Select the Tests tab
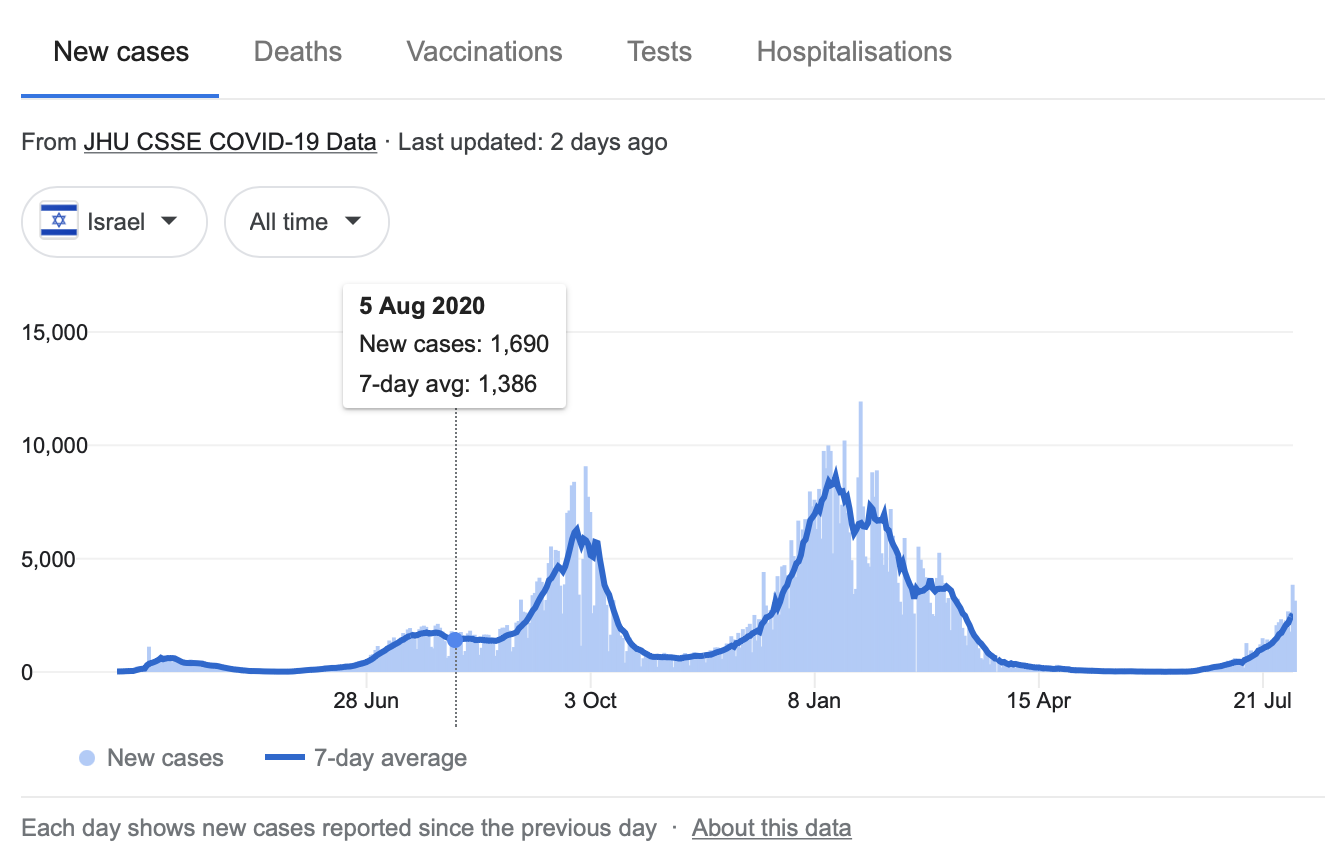 point(659,52)
